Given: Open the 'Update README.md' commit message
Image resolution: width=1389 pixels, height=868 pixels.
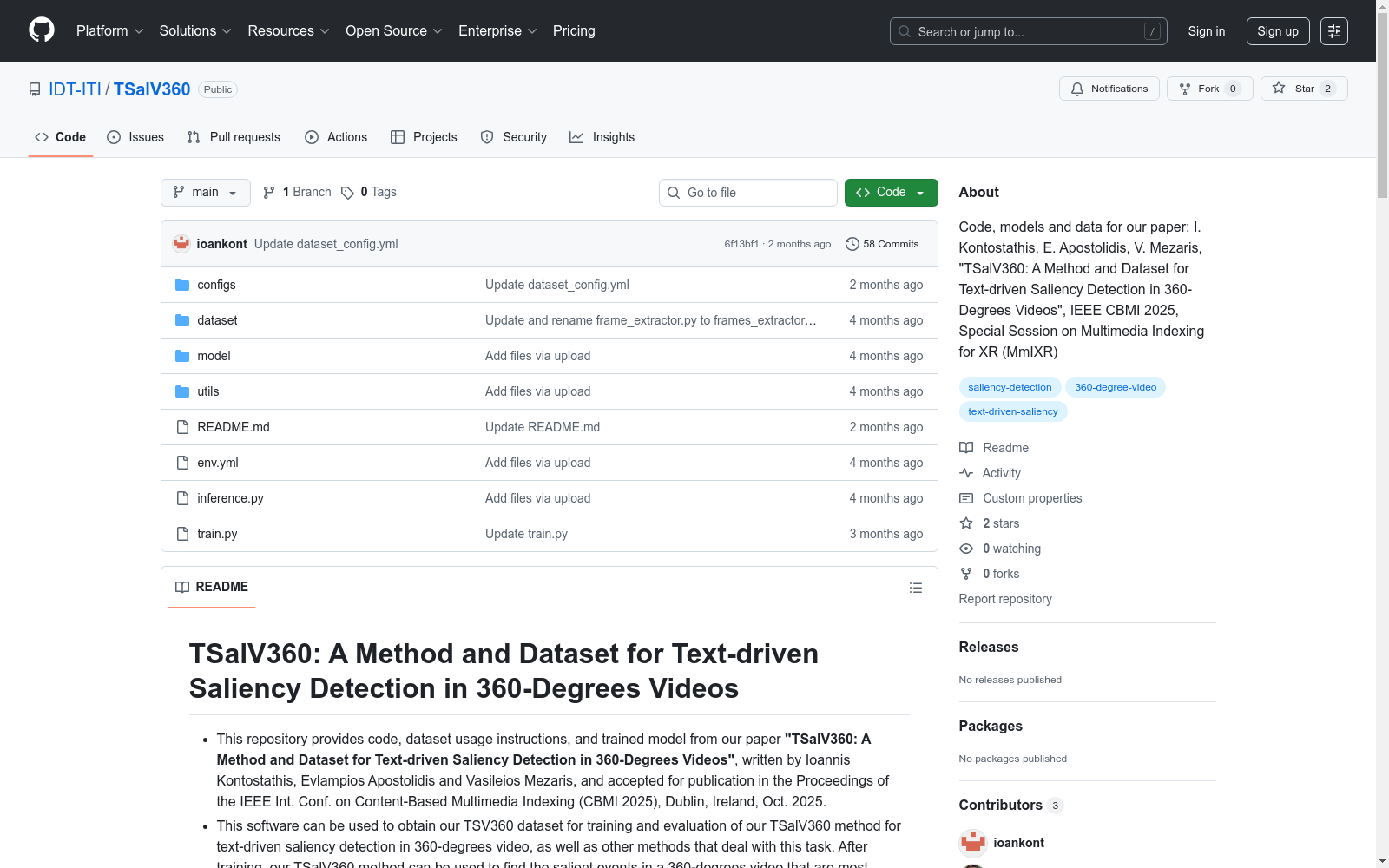Looking at the screenshot, I should point(543,427).
